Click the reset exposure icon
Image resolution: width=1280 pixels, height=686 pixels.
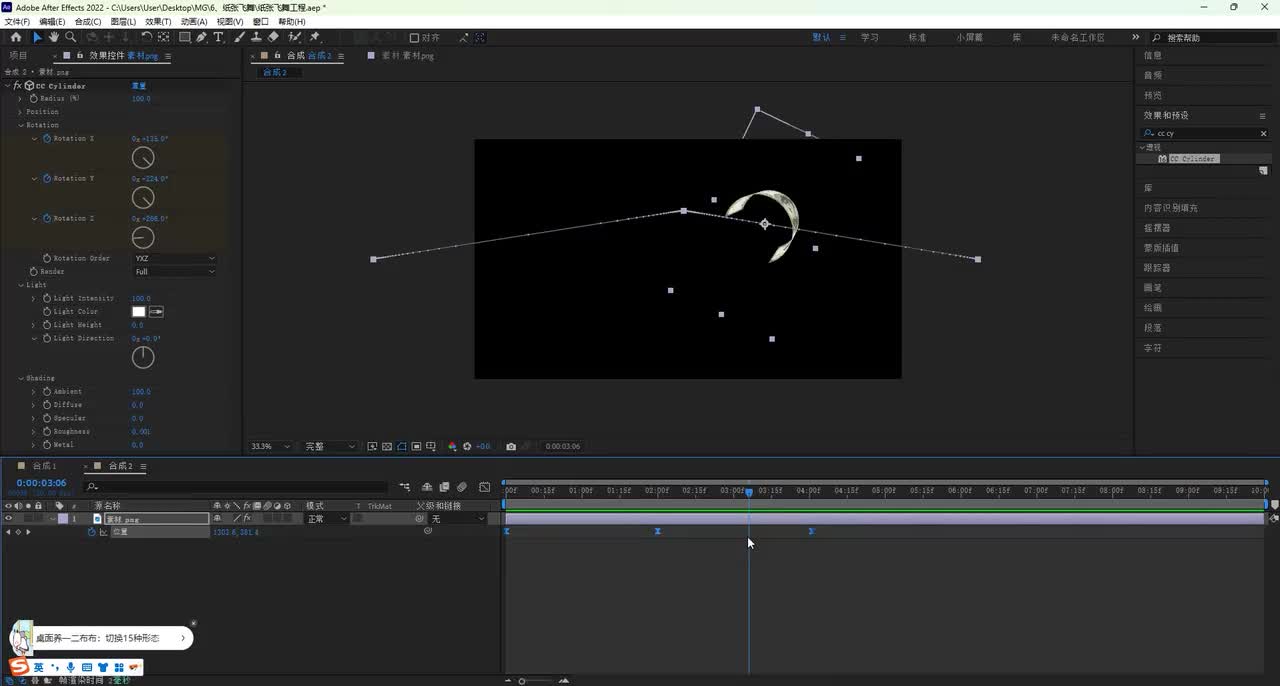[x=467, y=446]
